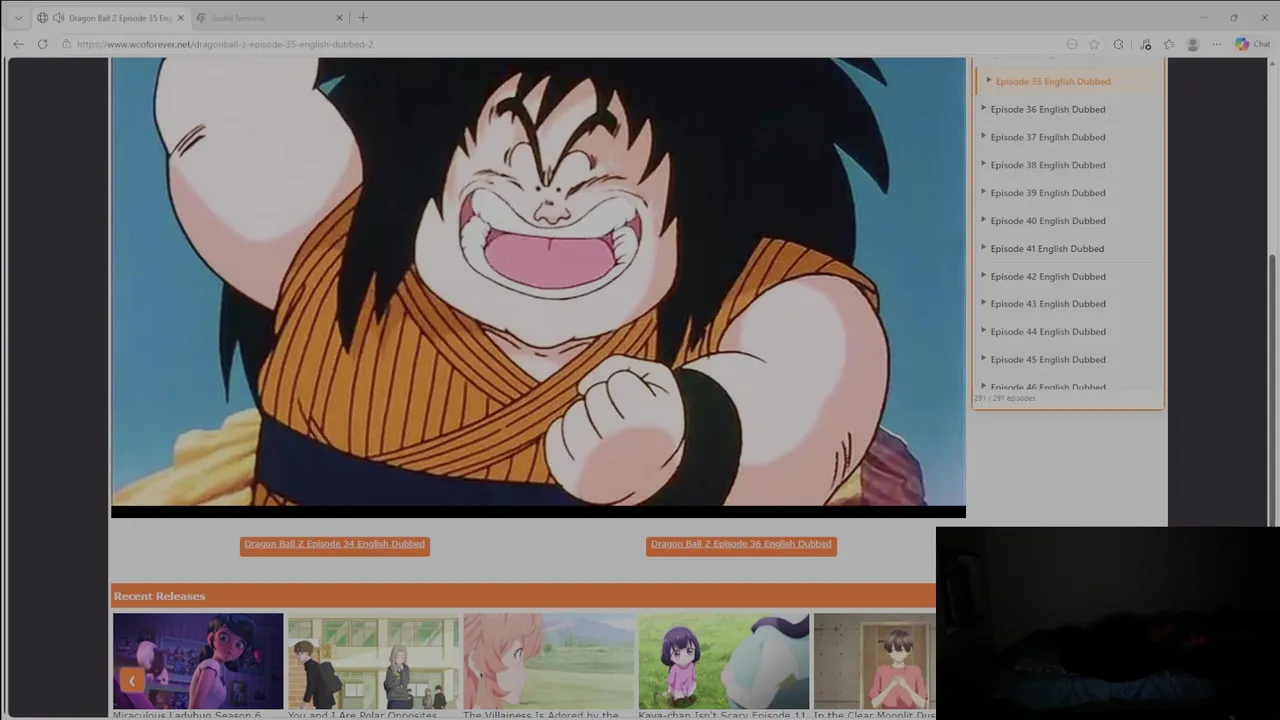Select Episode 38 English Dubbed in the list

[1048, 165]
